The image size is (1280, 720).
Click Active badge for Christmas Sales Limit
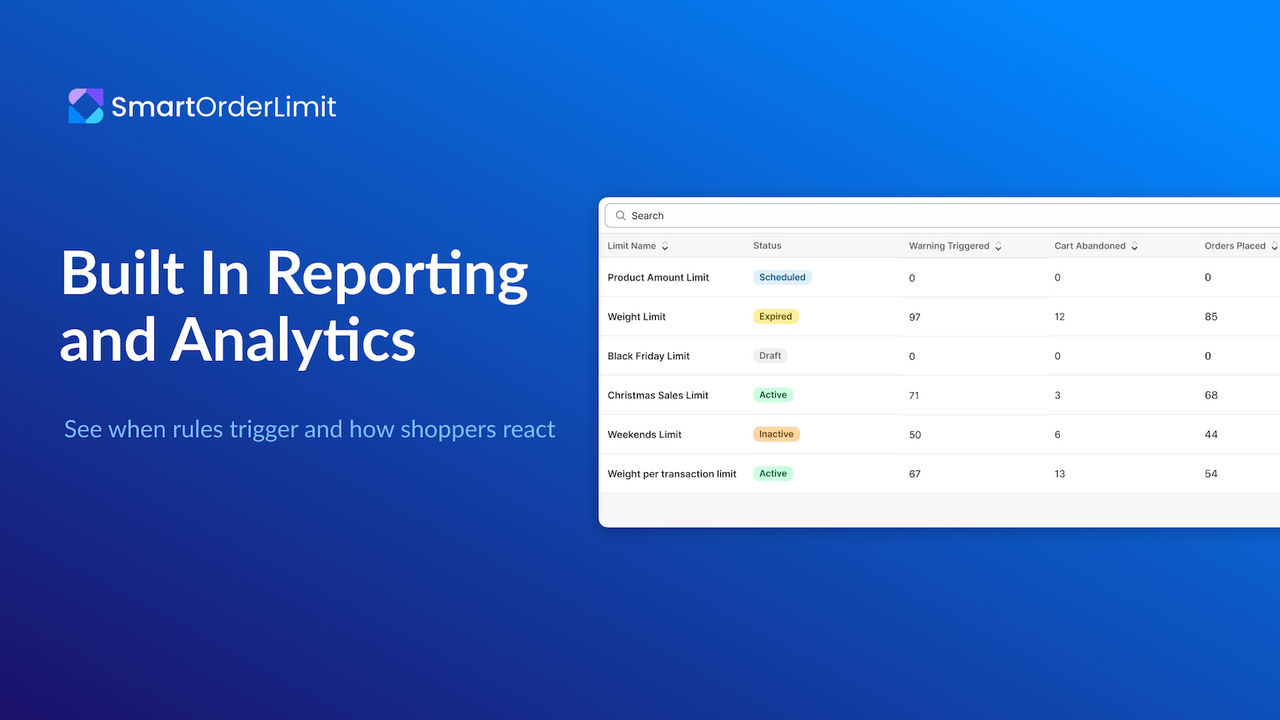coord(773,395)
